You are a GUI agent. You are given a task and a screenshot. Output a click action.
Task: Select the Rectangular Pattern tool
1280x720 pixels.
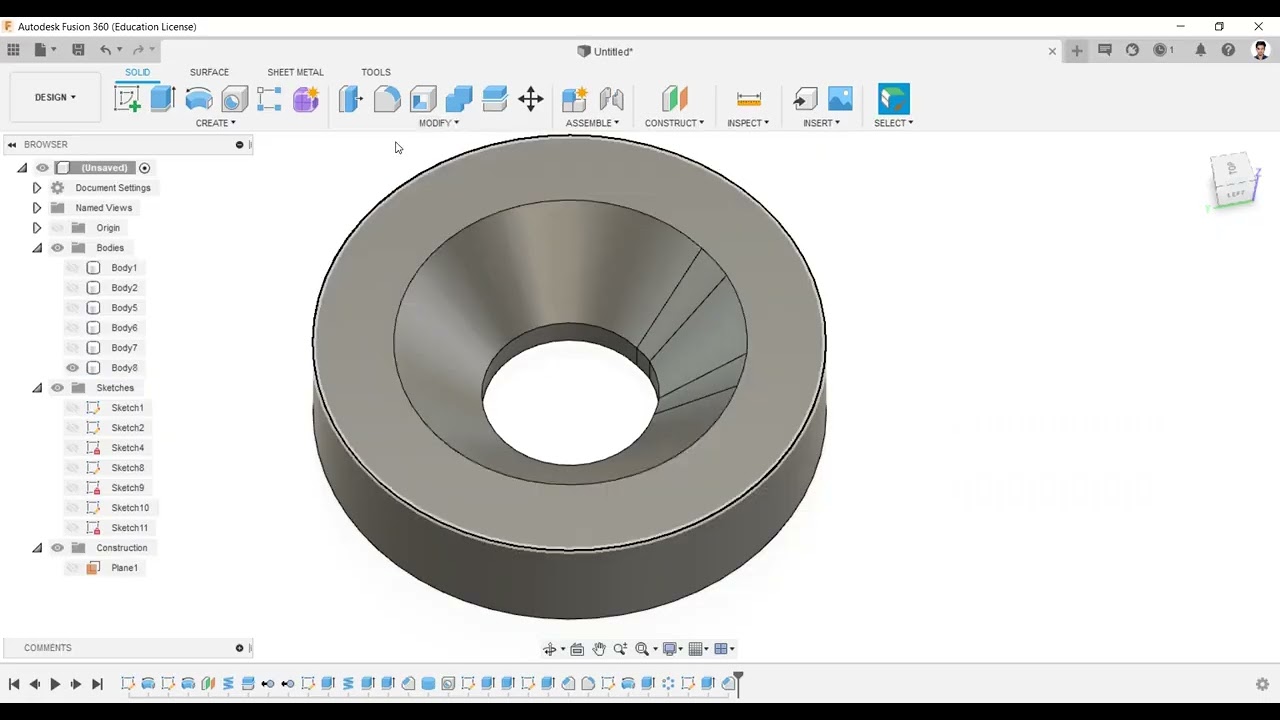(x=270, y=98)
